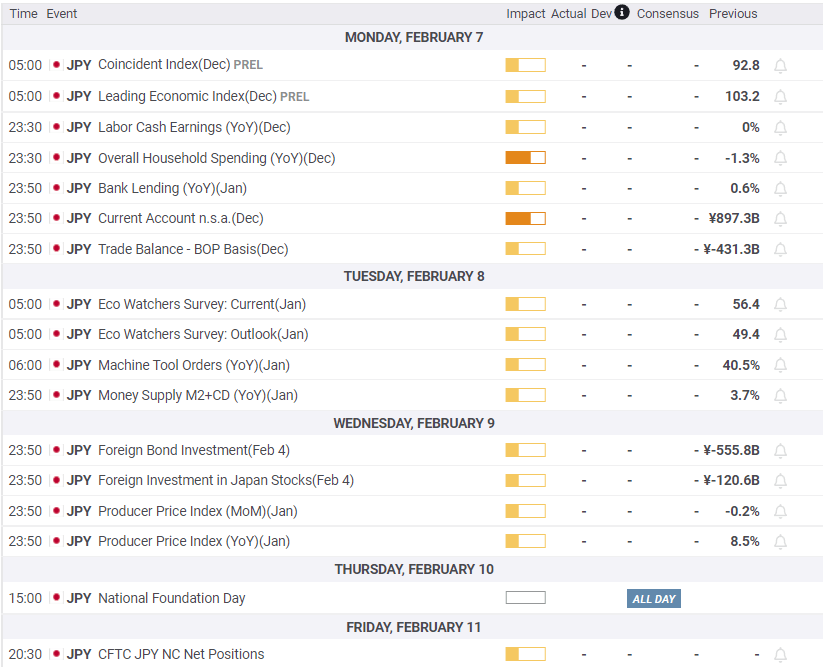Click the Dev info icon in header
The image size is (823, 667).
click(x=622, y=13)
